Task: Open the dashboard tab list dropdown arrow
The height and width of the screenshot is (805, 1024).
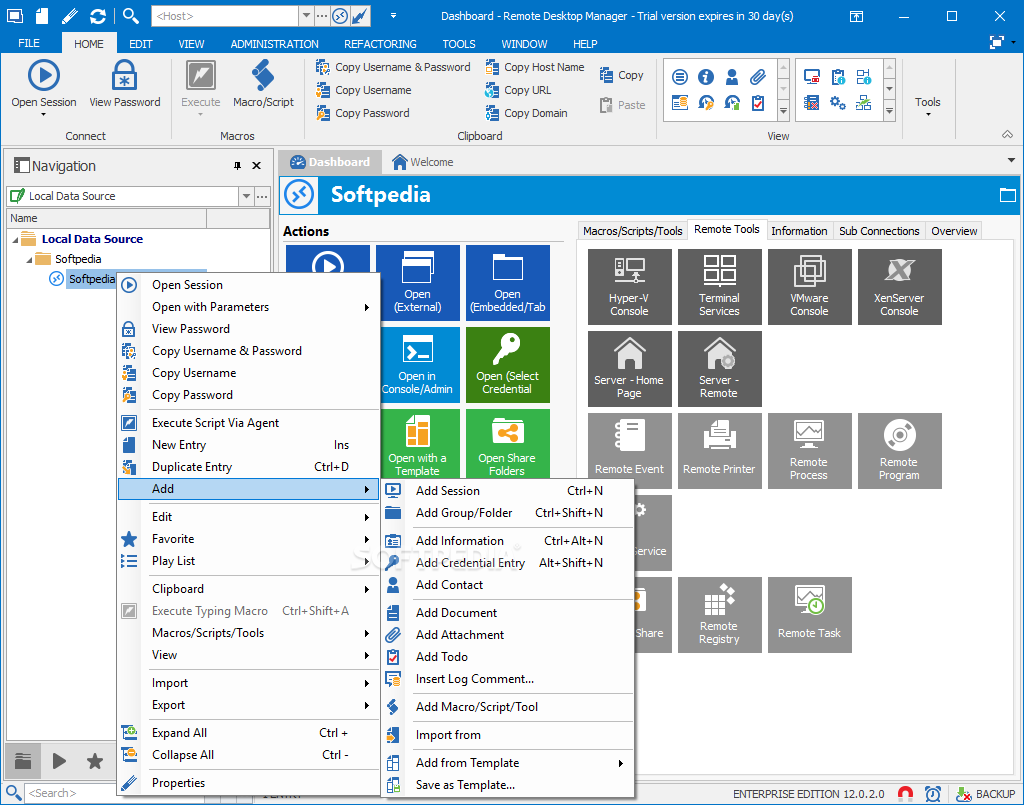Action: tap(1011, 161)
